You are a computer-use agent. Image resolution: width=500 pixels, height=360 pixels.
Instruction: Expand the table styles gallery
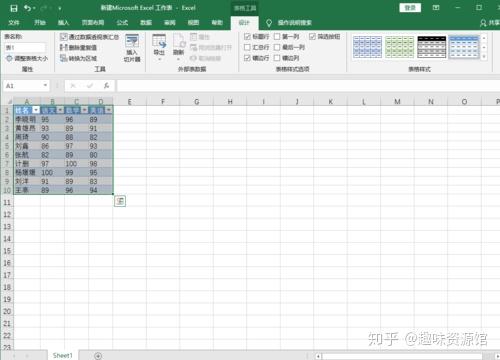[x=484, y=57]
